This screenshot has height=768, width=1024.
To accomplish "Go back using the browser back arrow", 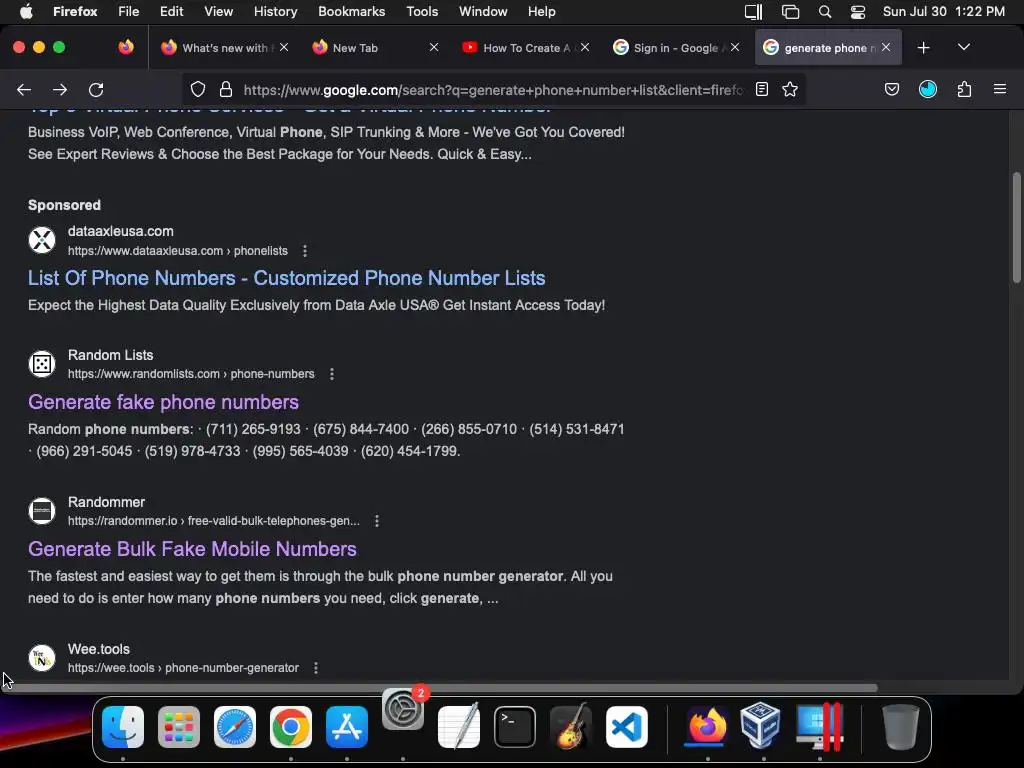I will [x=24, y=89].
